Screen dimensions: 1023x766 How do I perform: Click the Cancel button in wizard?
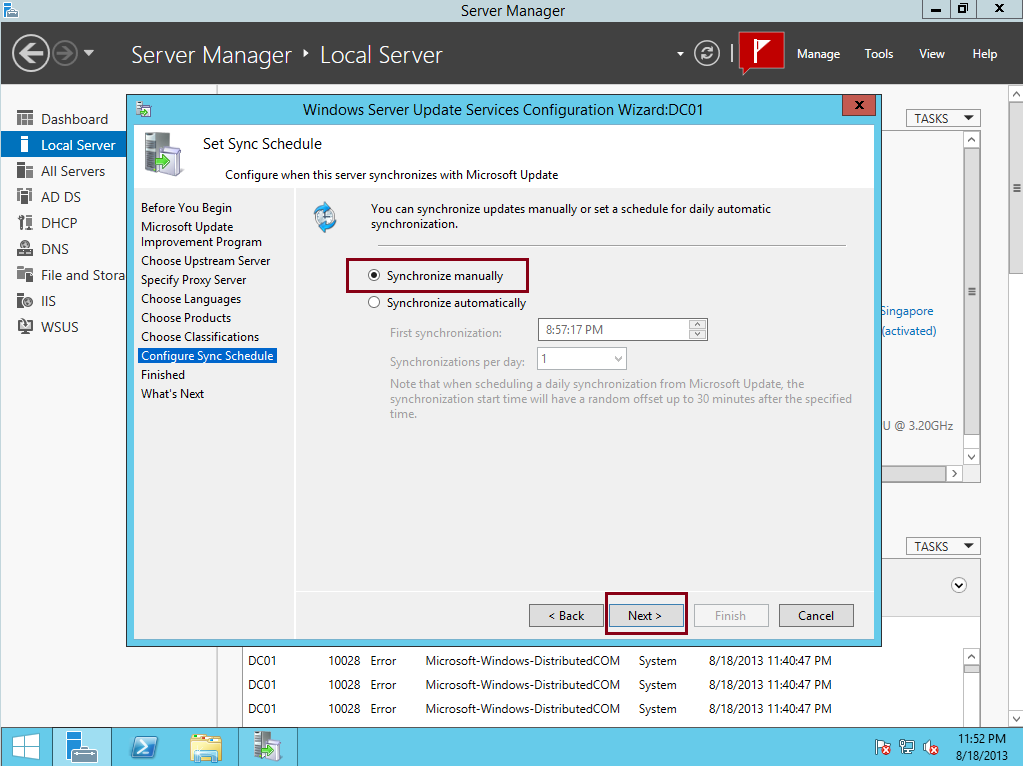click(x=816, y=615)
